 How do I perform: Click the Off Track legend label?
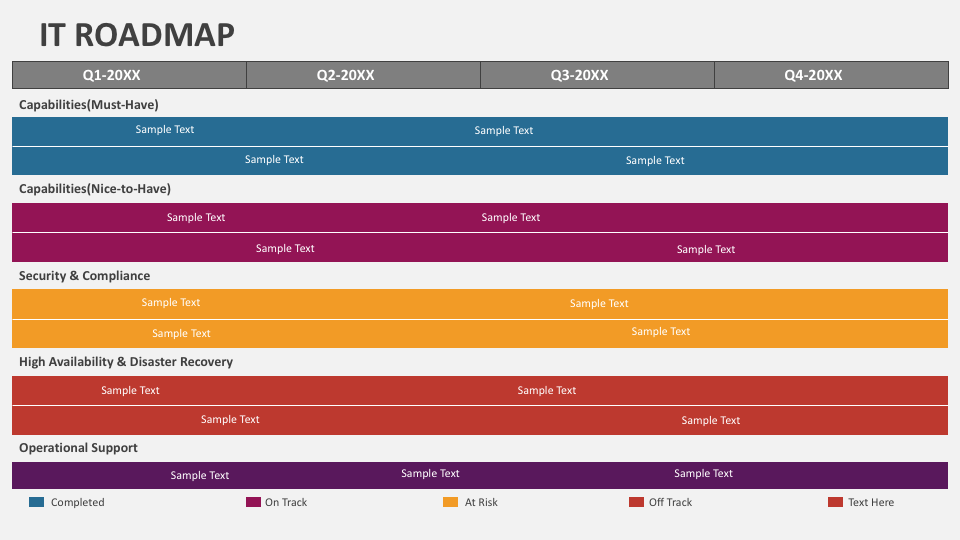[670, 502]
